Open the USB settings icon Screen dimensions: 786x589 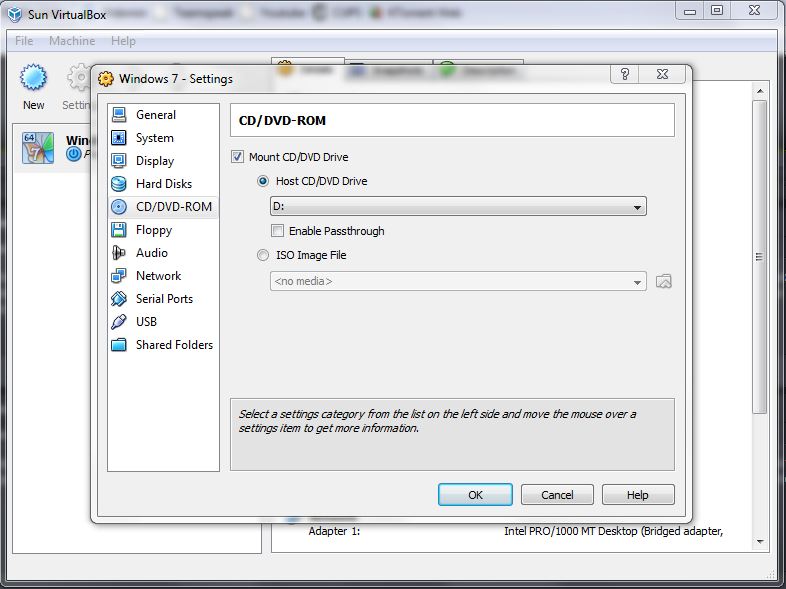pos(119,322)
